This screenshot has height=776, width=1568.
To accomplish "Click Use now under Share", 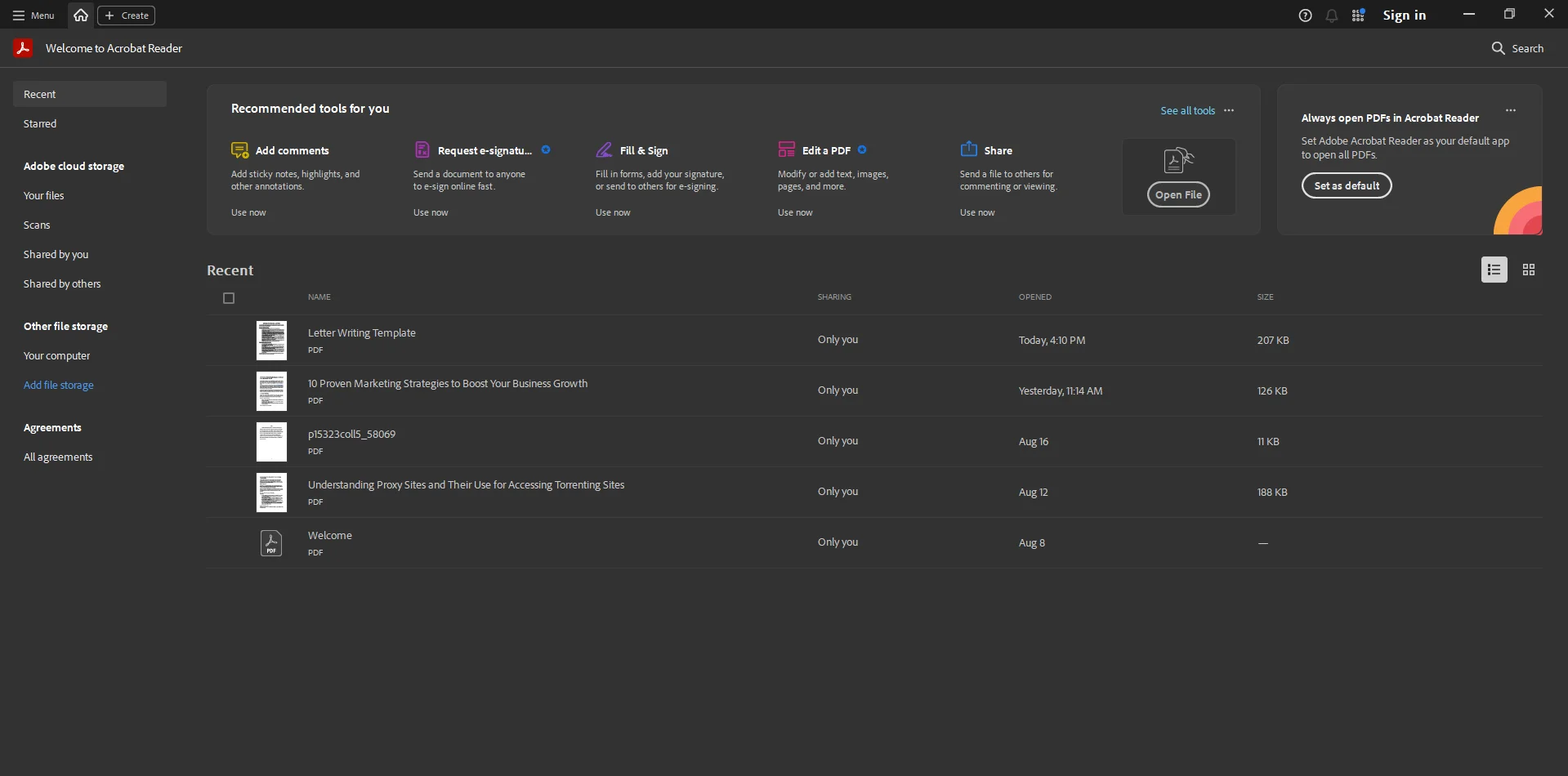I will (977, 212).
